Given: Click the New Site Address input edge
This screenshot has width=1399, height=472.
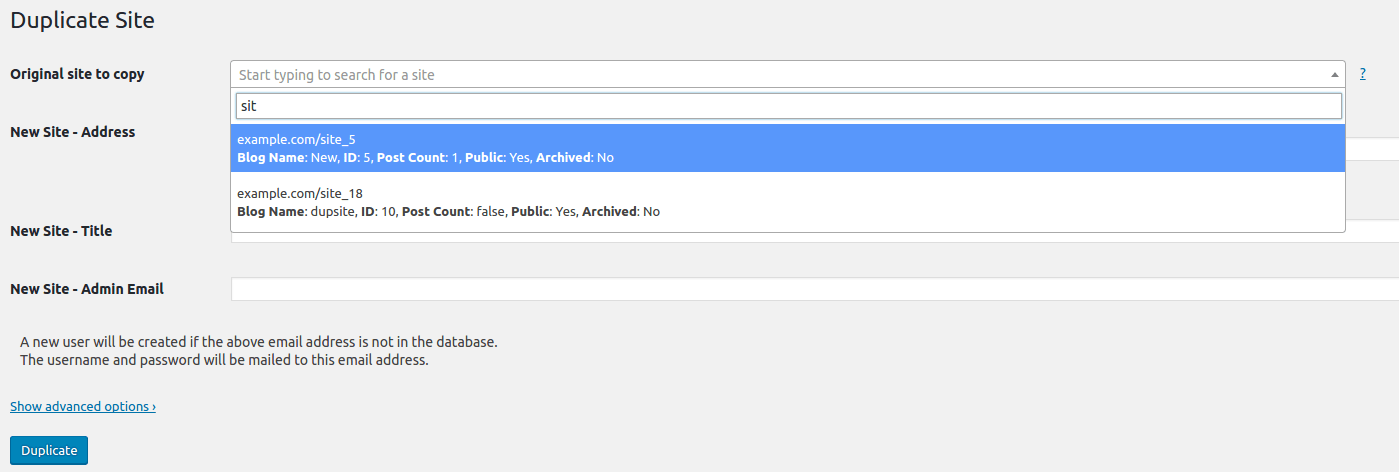Looking at the screenshot, I should [x=1372, y=149].
